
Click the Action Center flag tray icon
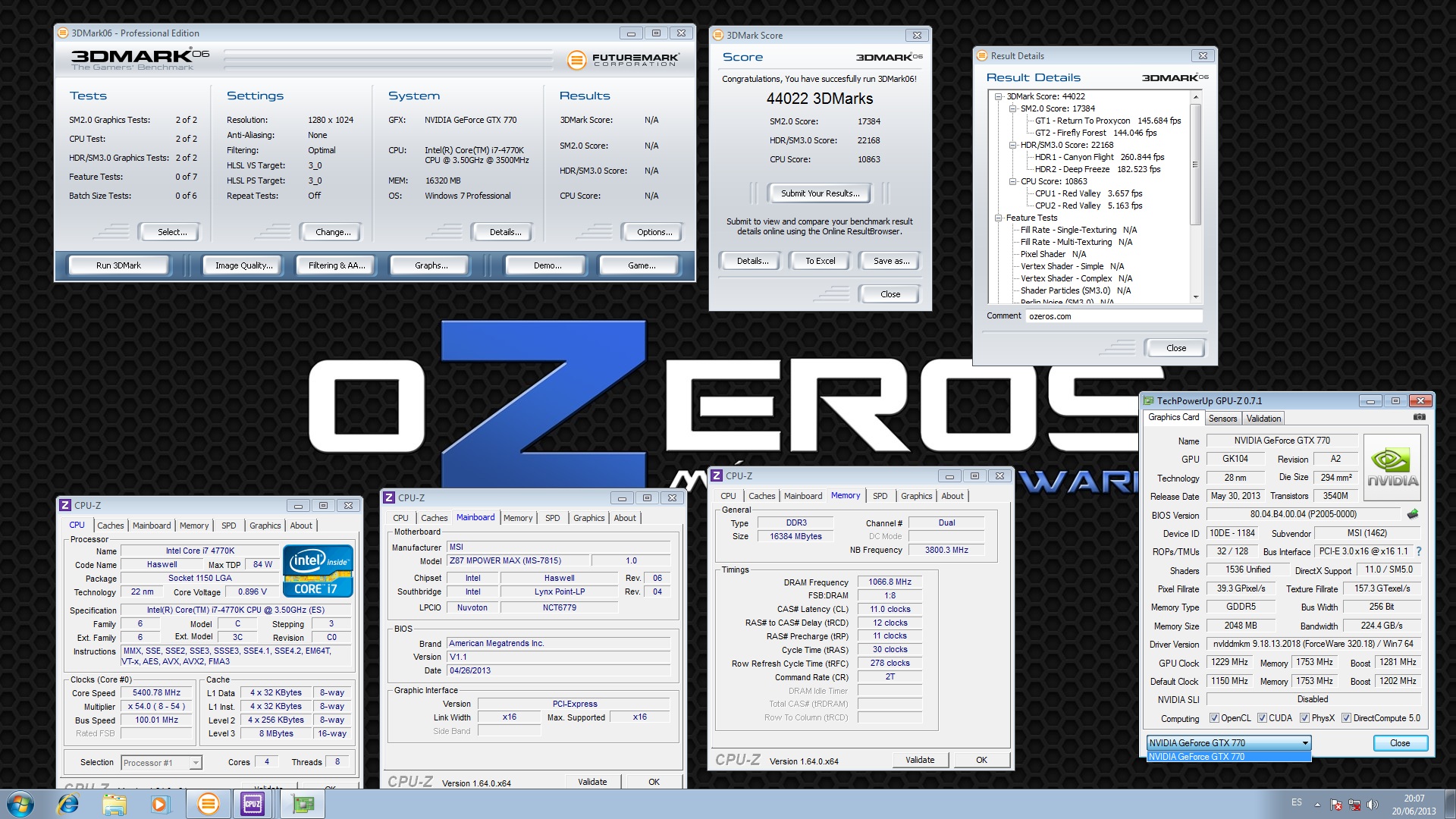1336,805
